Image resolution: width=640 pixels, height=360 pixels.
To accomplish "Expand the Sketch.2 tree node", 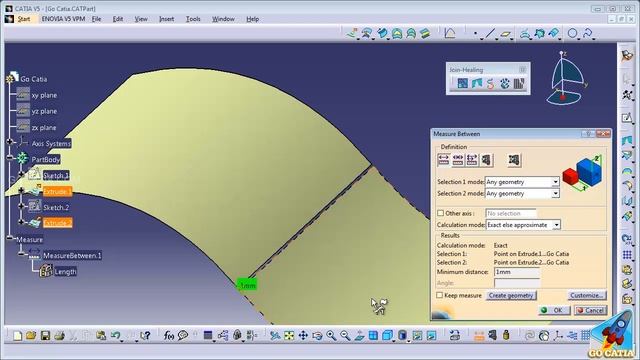I will (x=21, y=206).
